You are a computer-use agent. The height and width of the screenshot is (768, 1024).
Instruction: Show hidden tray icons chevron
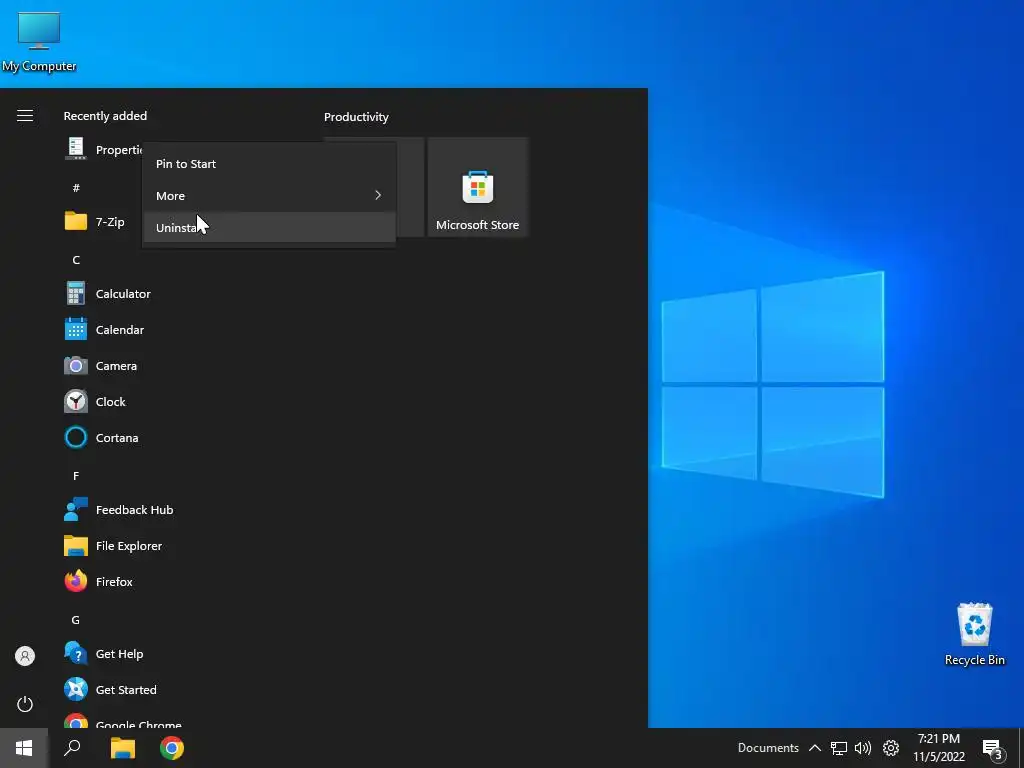814,748
